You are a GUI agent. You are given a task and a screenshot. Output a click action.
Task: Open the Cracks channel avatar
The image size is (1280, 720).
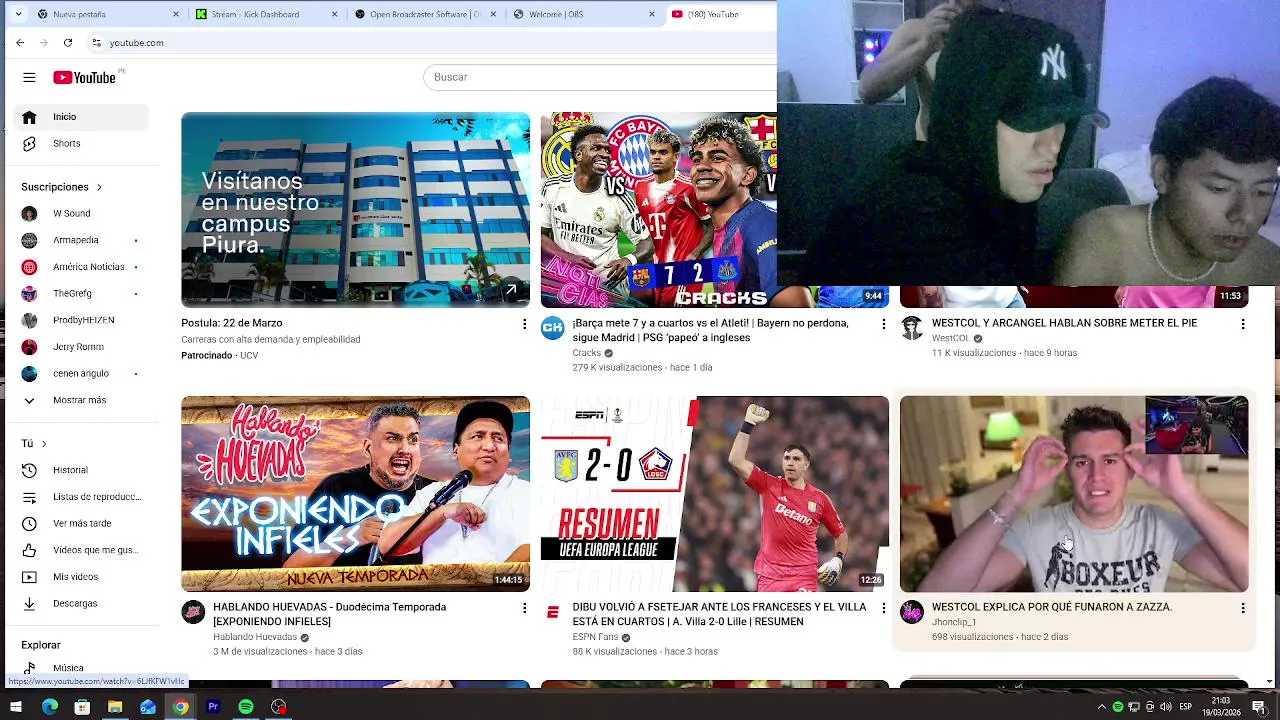[x=552, y=328]
